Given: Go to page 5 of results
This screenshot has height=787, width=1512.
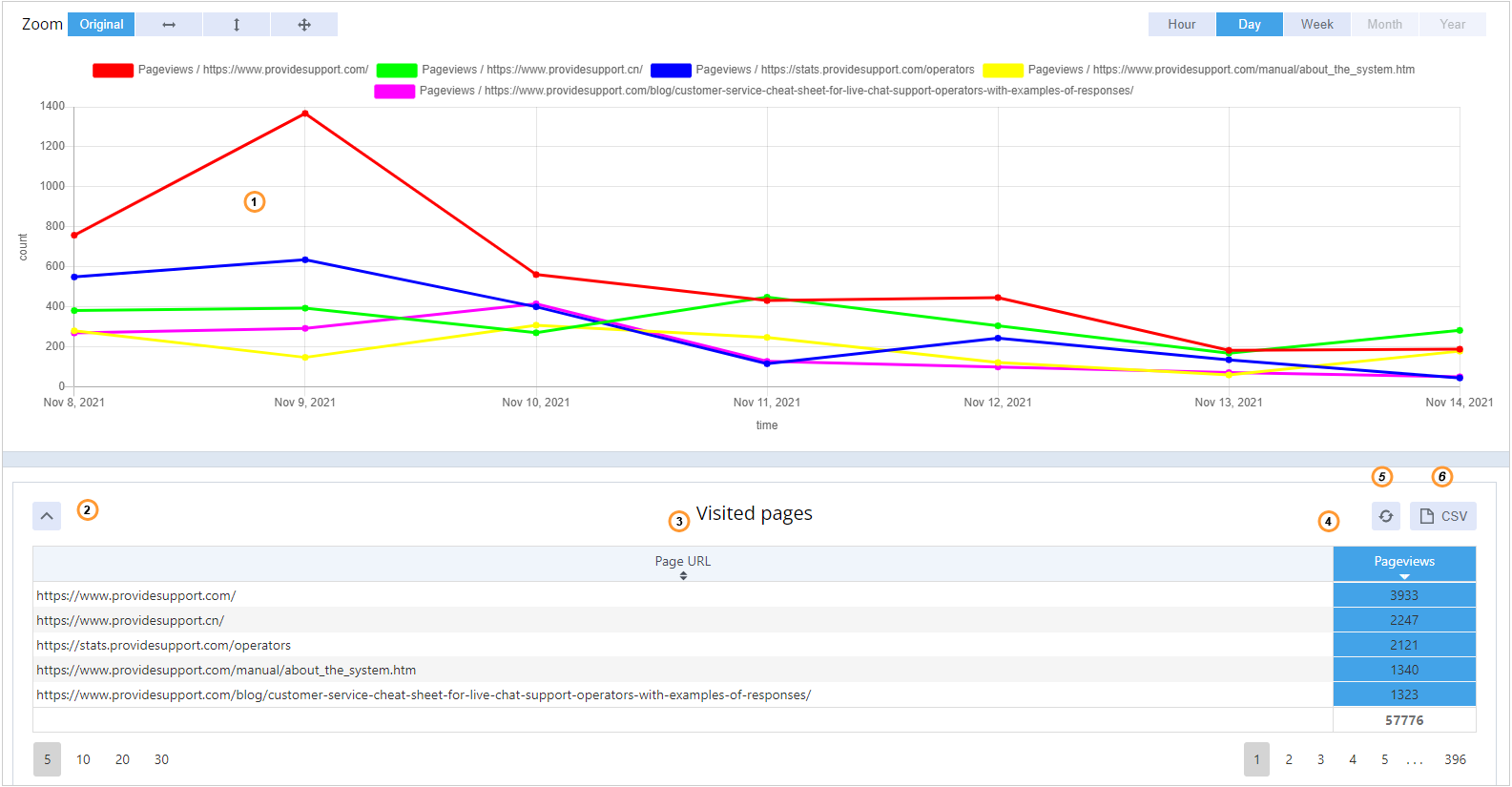Looking at the screenshot, I should (x=1385, y=759).
